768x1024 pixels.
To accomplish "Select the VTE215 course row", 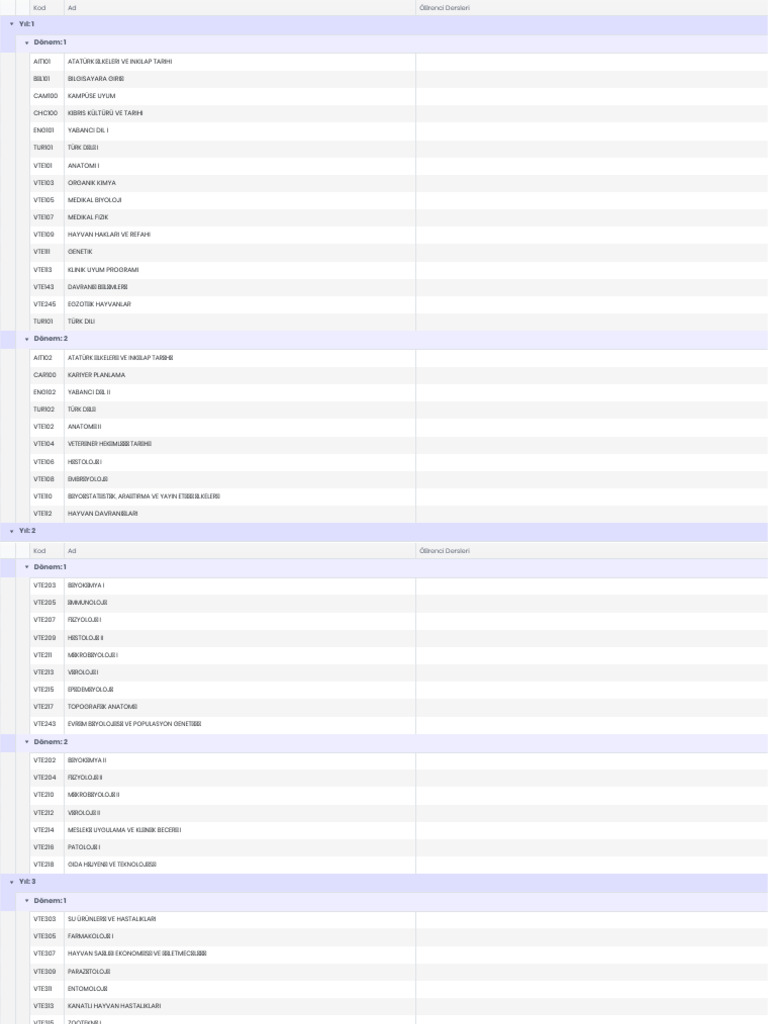I will (x=398, y=690).
